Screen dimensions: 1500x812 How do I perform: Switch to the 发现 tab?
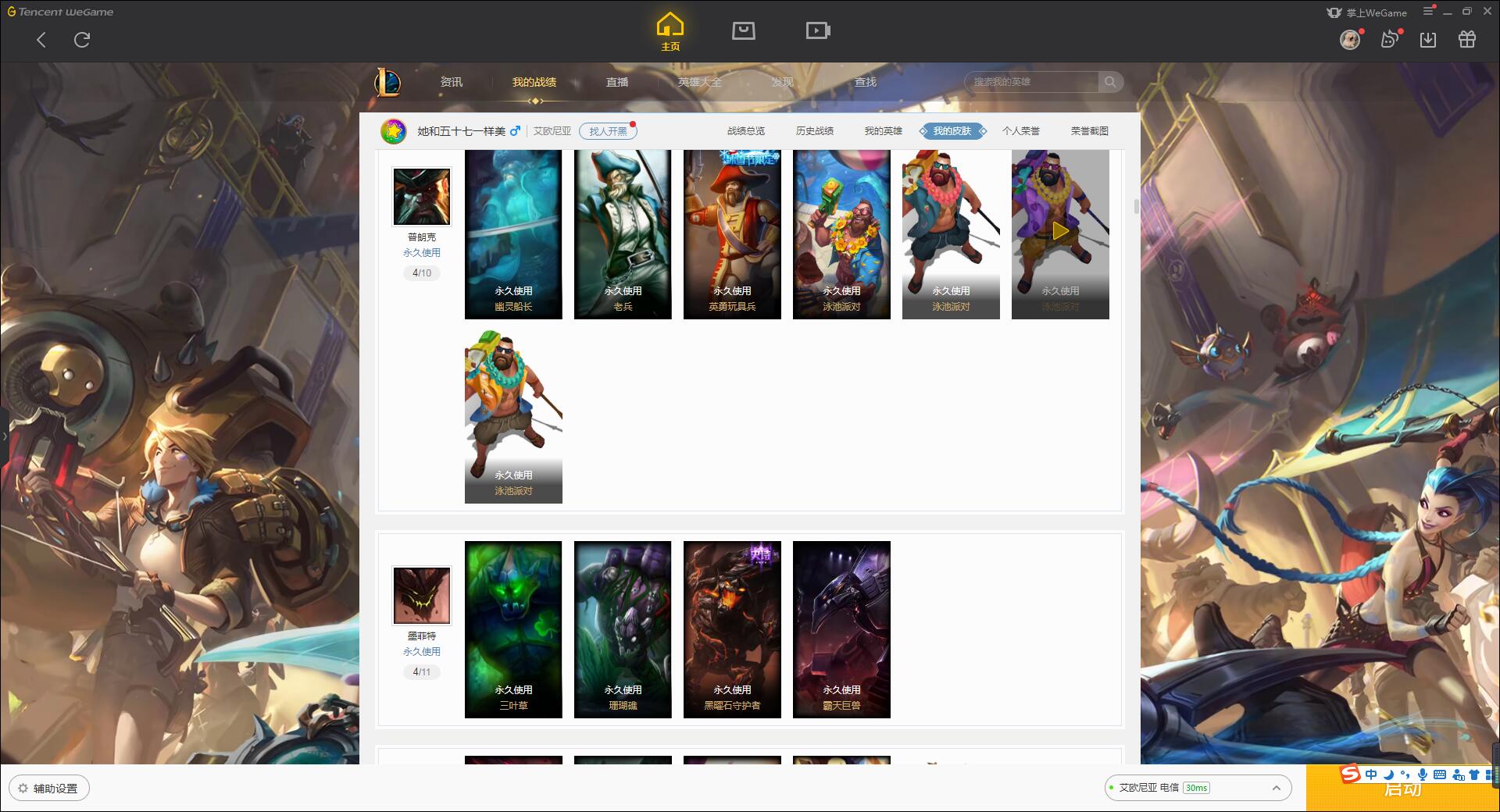(x=783, y=82)
